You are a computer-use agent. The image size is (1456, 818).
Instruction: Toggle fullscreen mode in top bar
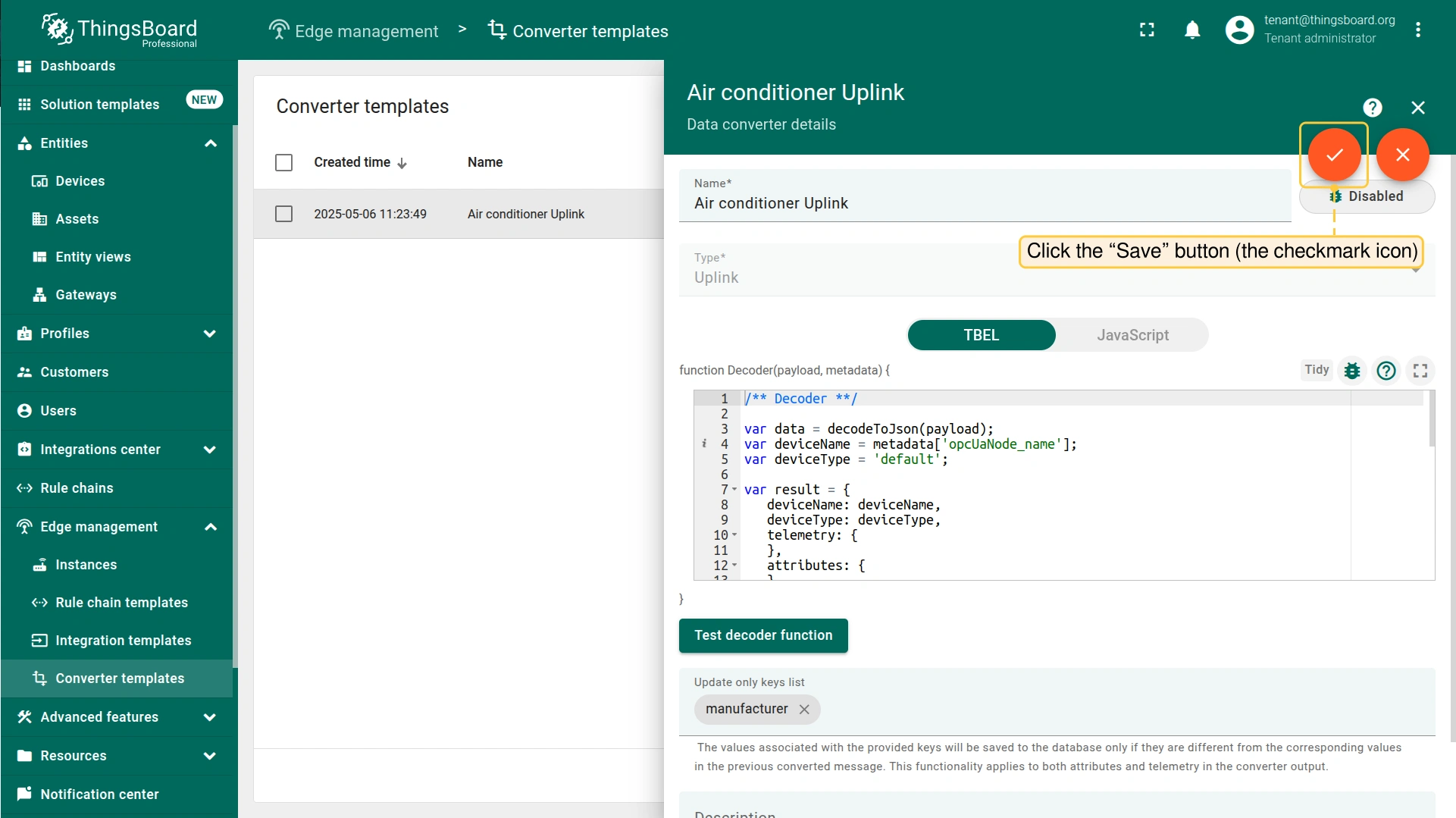pyautogui.click(x=1147, y=30)
